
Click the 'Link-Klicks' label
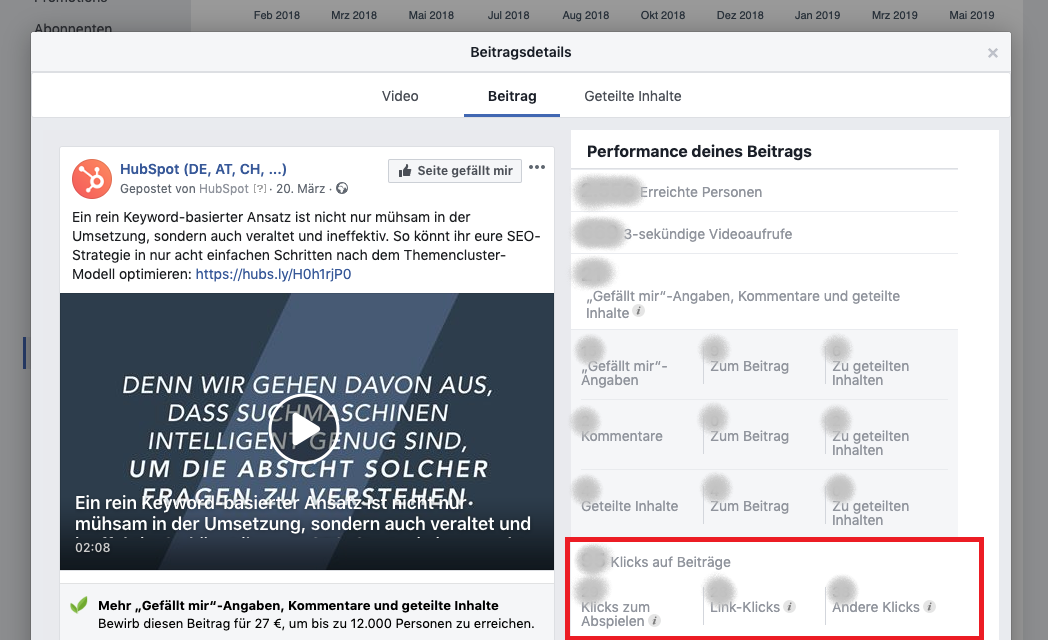(x=745, y=607)
